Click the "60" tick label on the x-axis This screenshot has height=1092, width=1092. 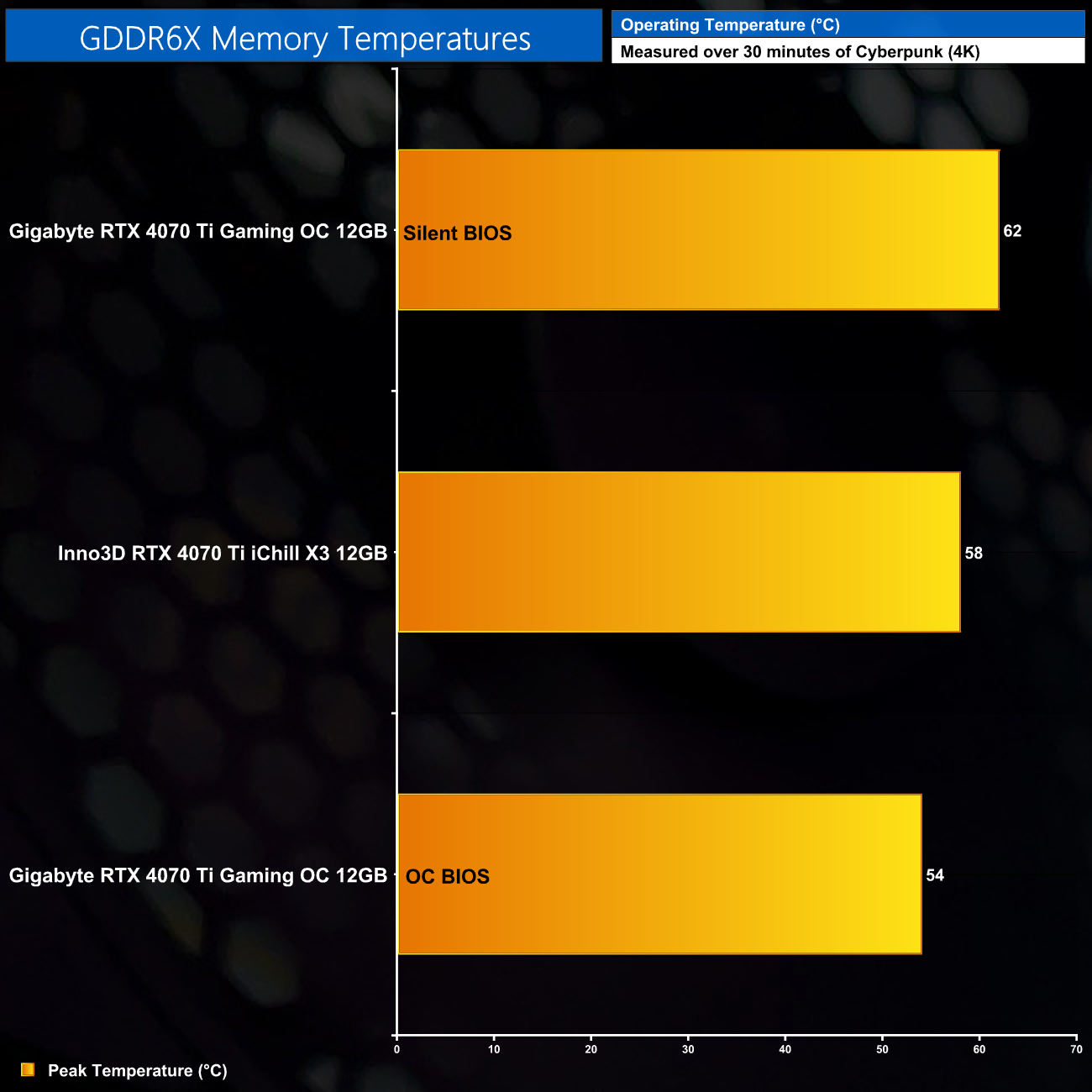(x=979, y=1049)
